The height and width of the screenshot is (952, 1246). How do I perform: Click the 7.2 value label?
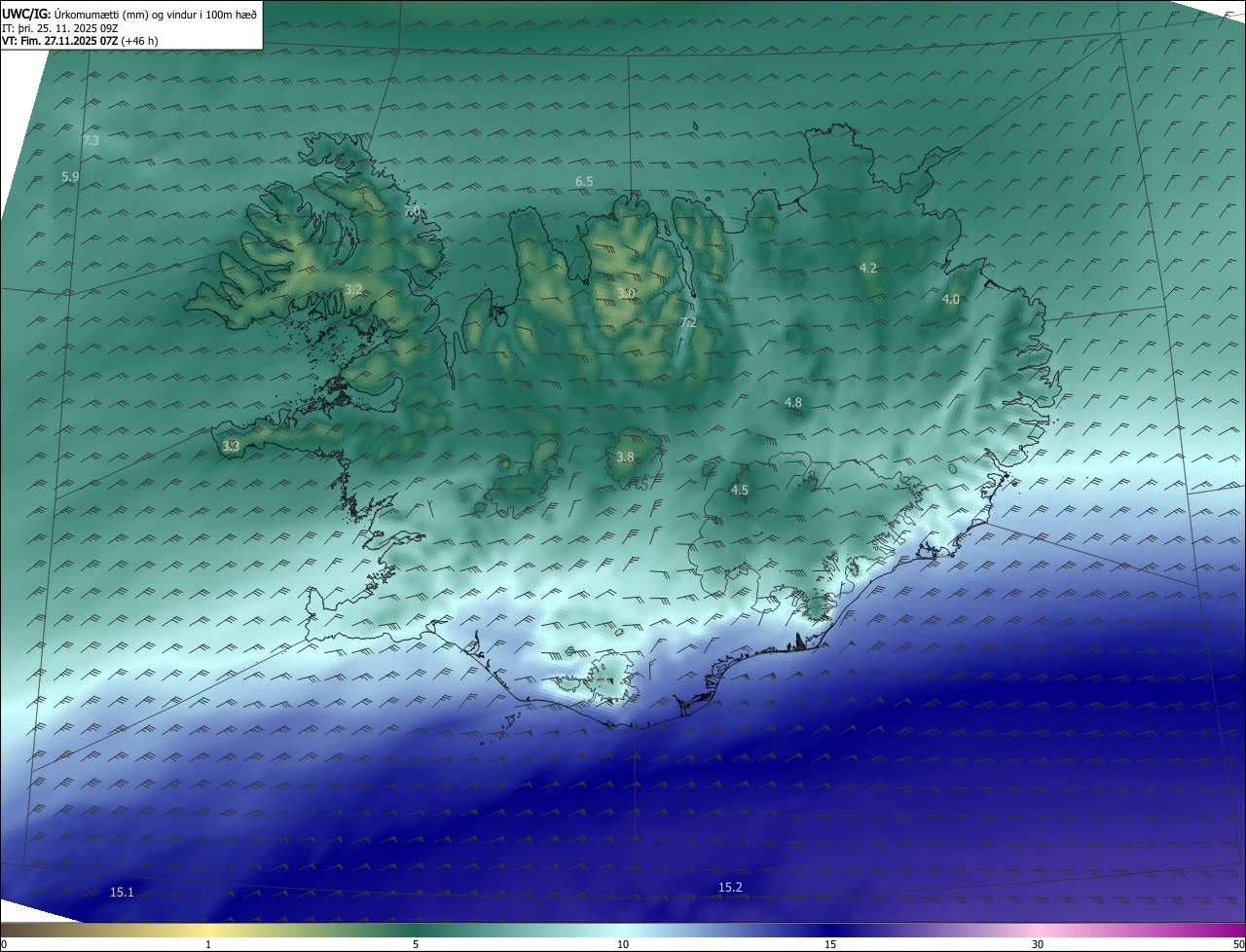click(688, 323)
